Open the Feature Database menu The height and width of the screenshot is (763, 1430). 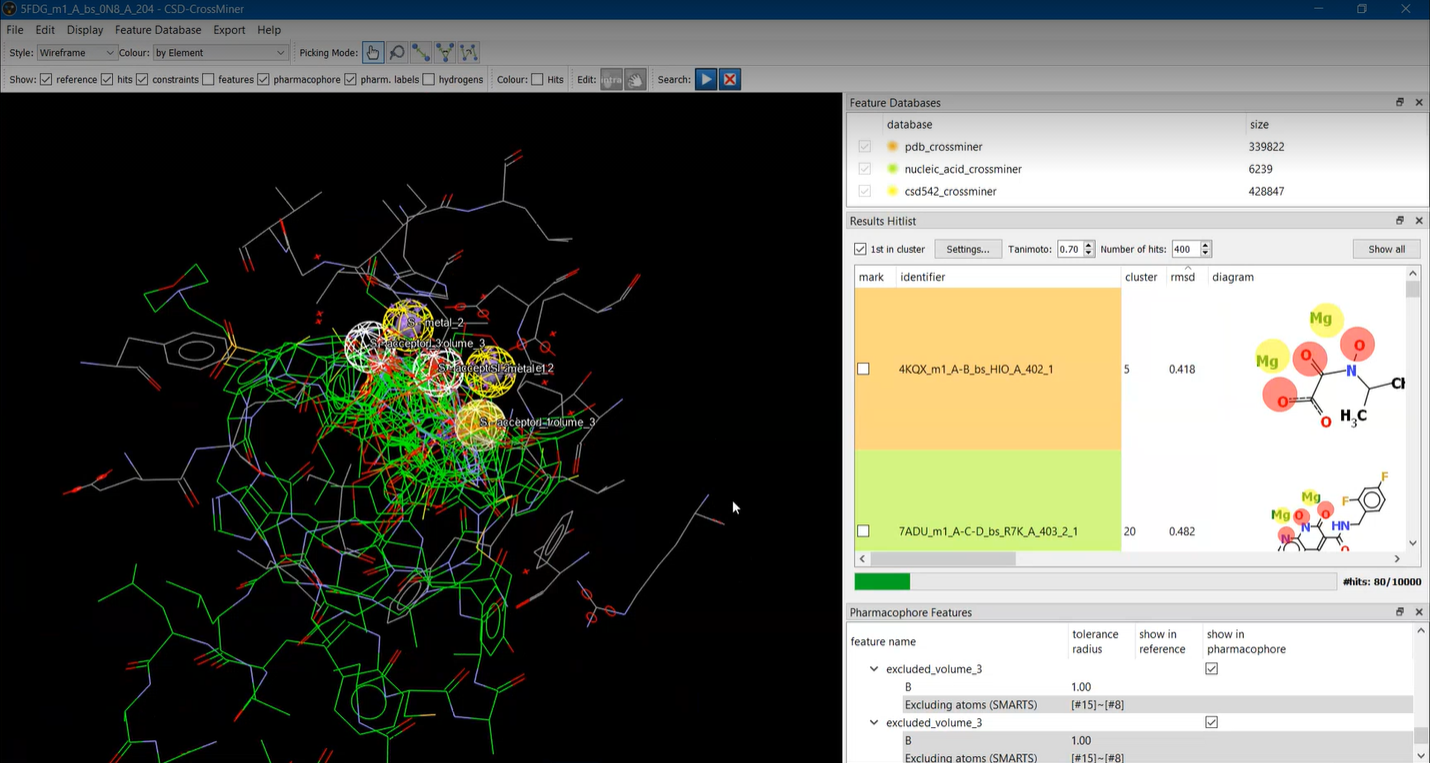(158, 30)
